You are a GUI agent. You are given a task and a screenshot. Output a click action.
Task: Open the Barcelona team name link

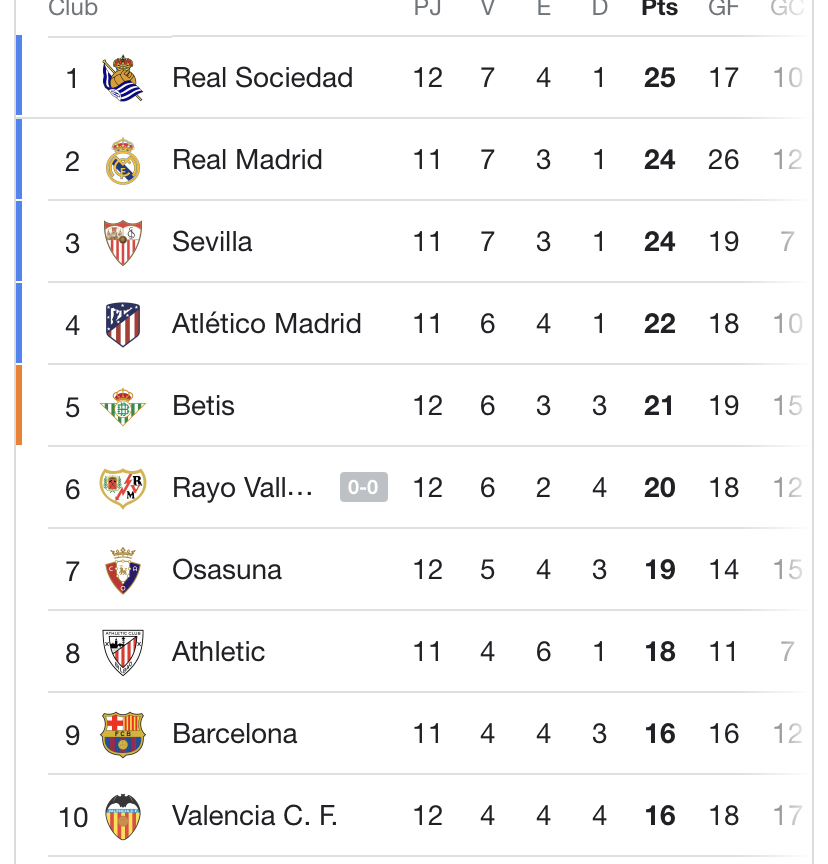click(234, 734)
